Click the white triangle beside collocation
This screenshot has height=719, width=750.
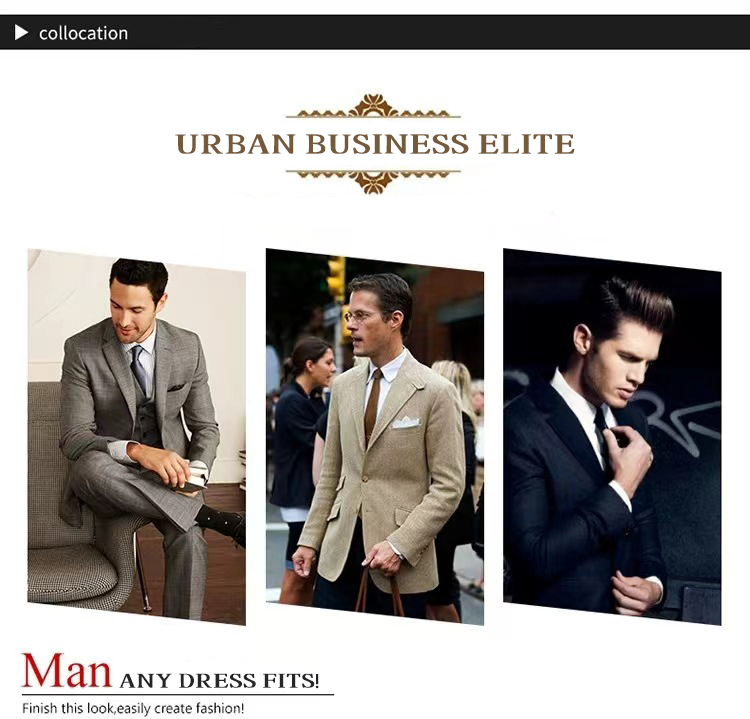21,33
